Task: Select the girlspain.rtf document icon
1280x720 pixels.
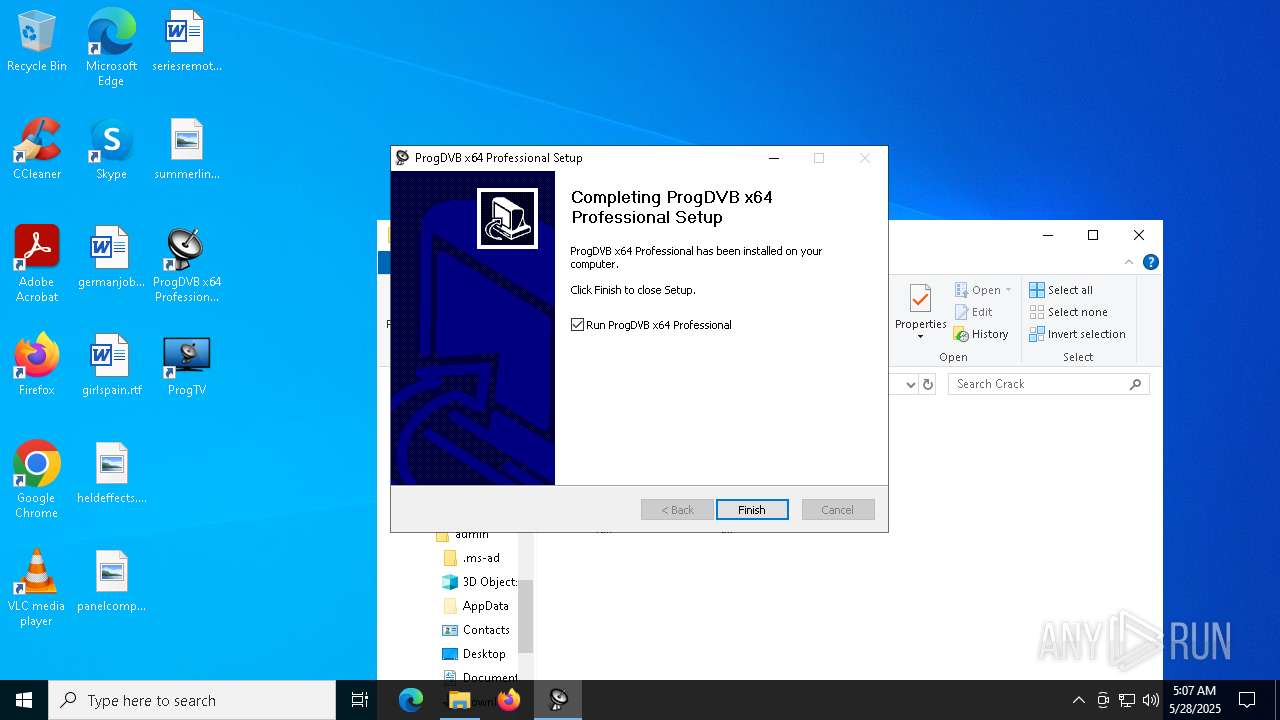Action: pyautogui.click(x=111, y=366)
